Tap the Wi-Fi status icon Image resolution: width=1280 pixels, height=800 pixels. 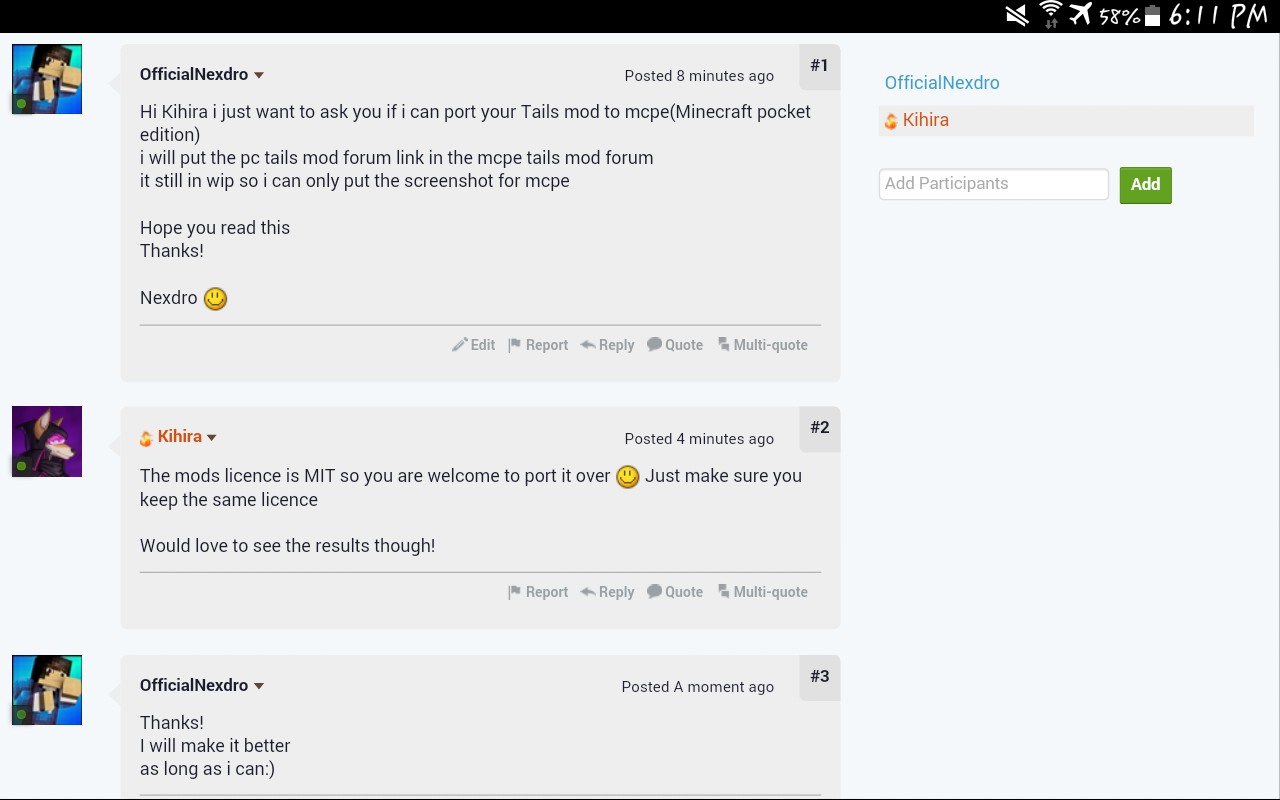tap(1050, 14)
